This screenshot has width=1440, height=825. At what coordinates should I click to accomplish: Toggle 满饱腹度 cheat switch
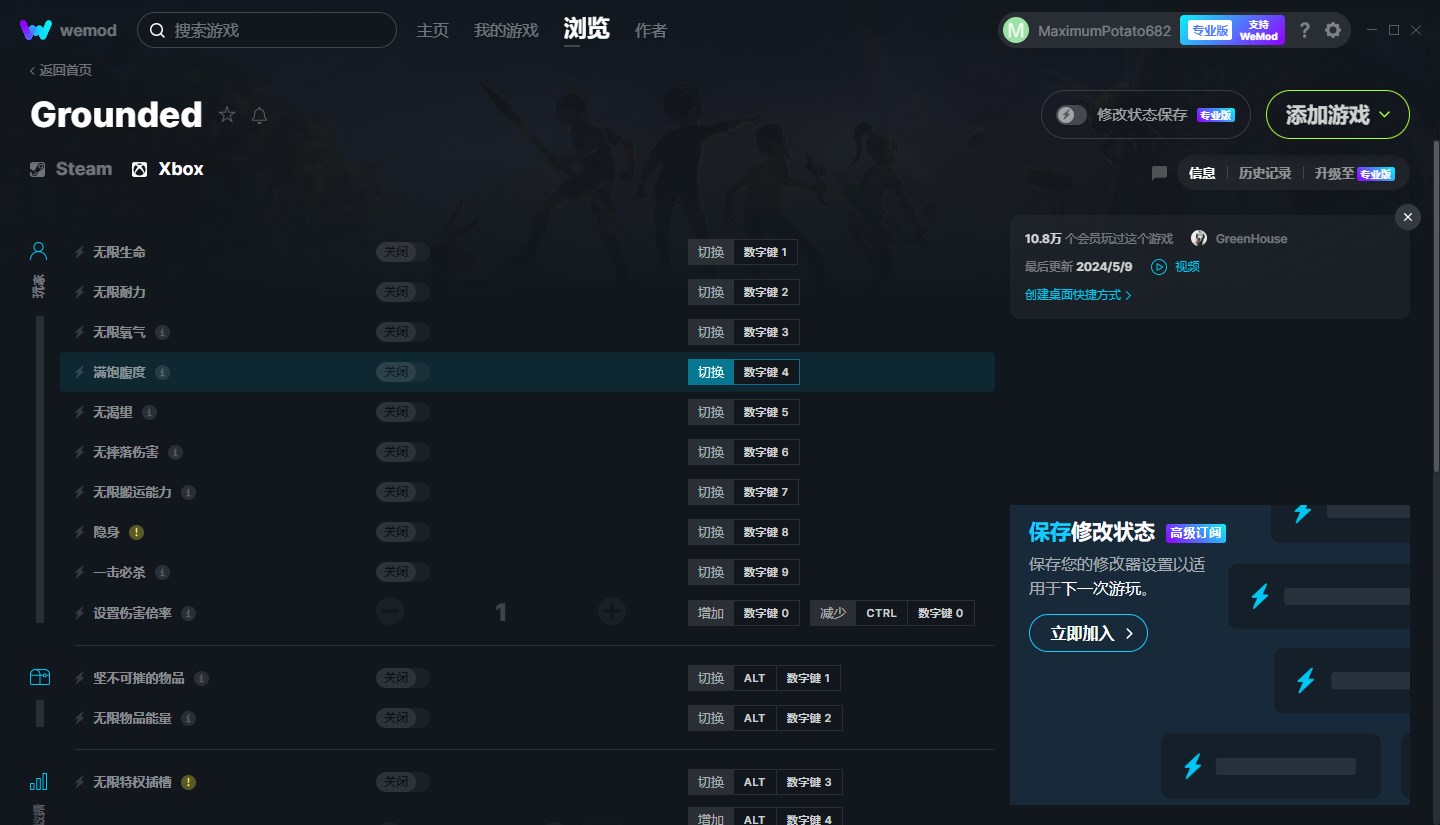pos(403,372)
